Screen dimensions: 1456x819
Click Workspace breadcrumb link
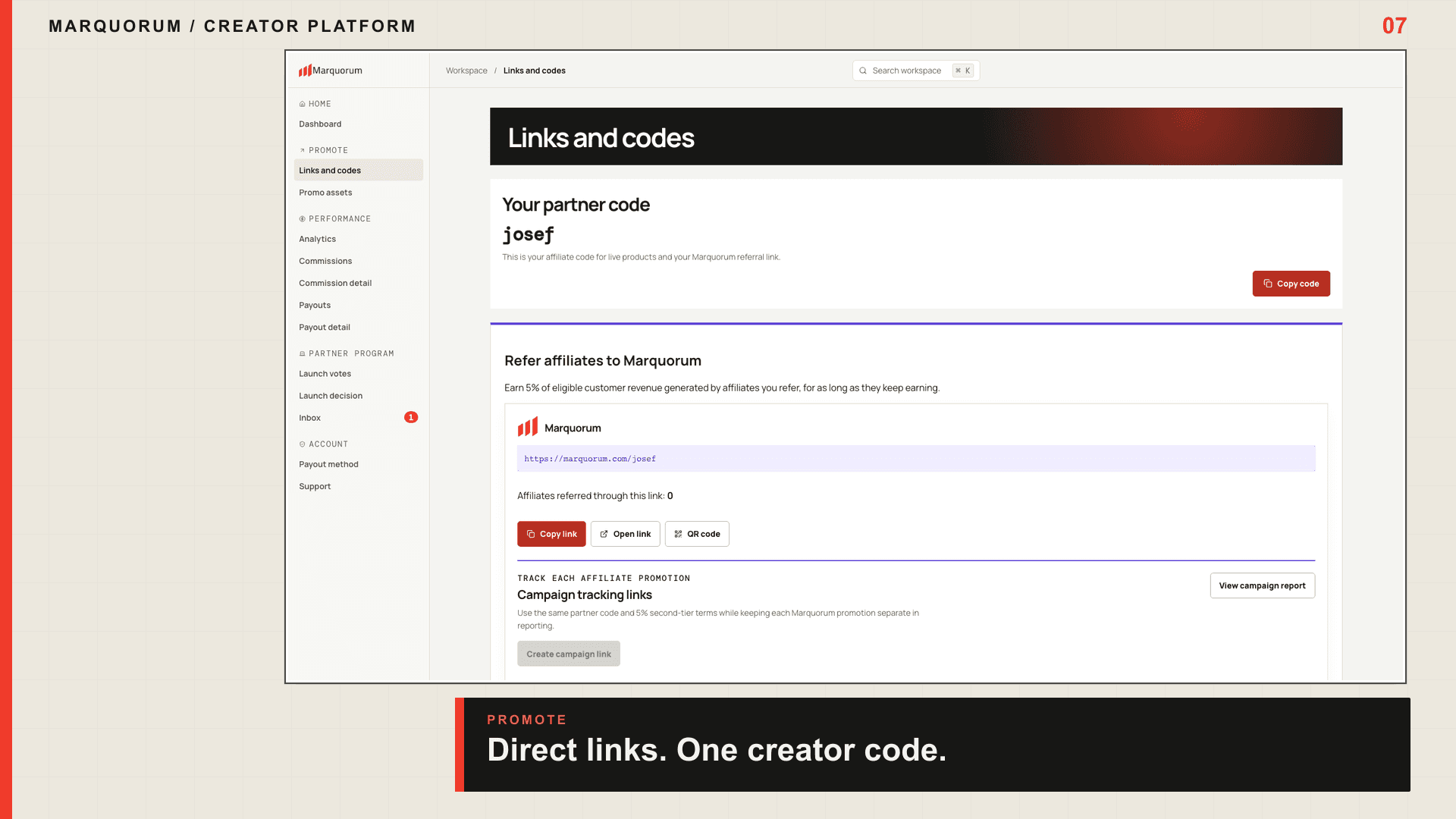[x=466, y=71]
